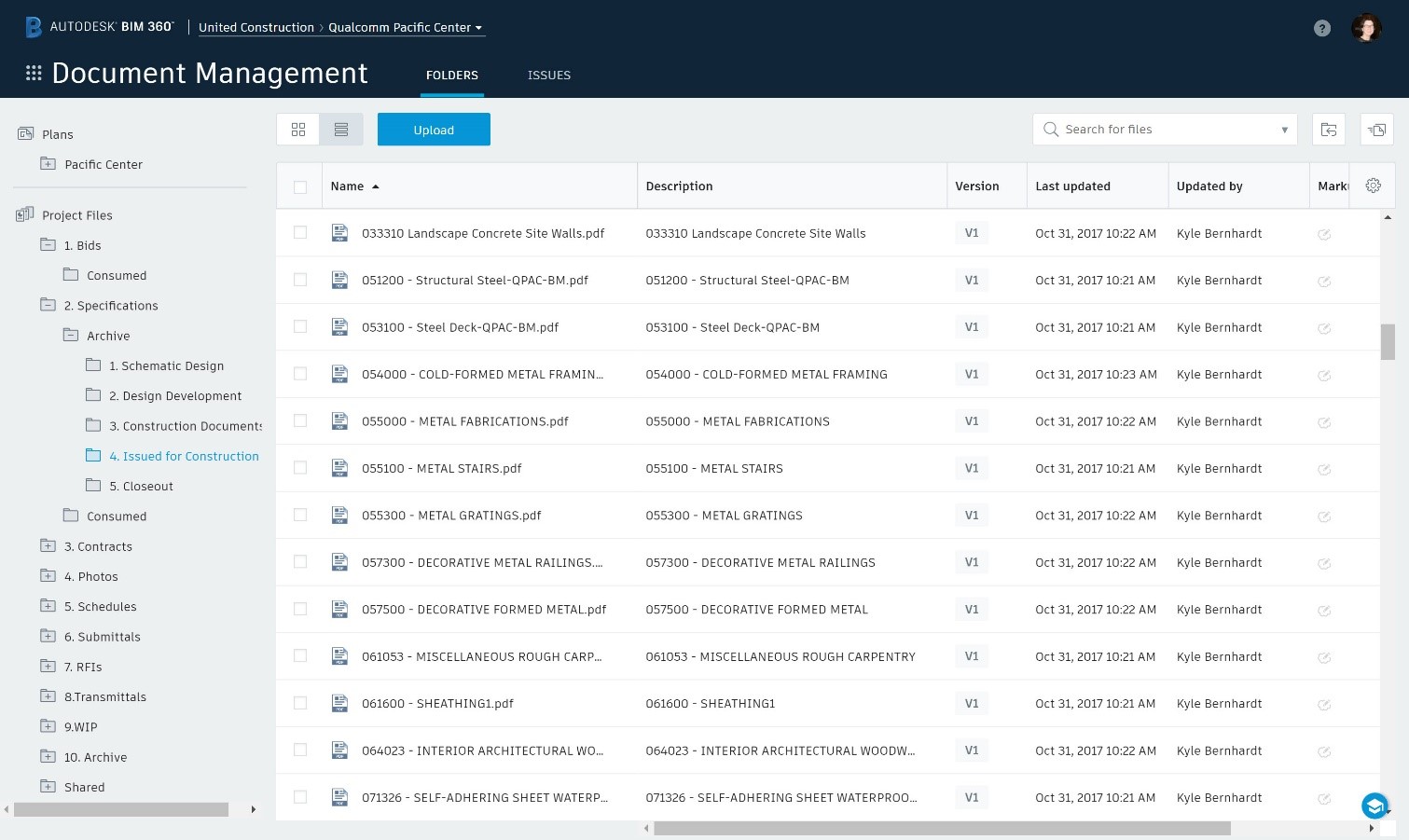Select the 2. Design Development folder
Viewport: 1409px width, 840px height.
coord(175,395)
